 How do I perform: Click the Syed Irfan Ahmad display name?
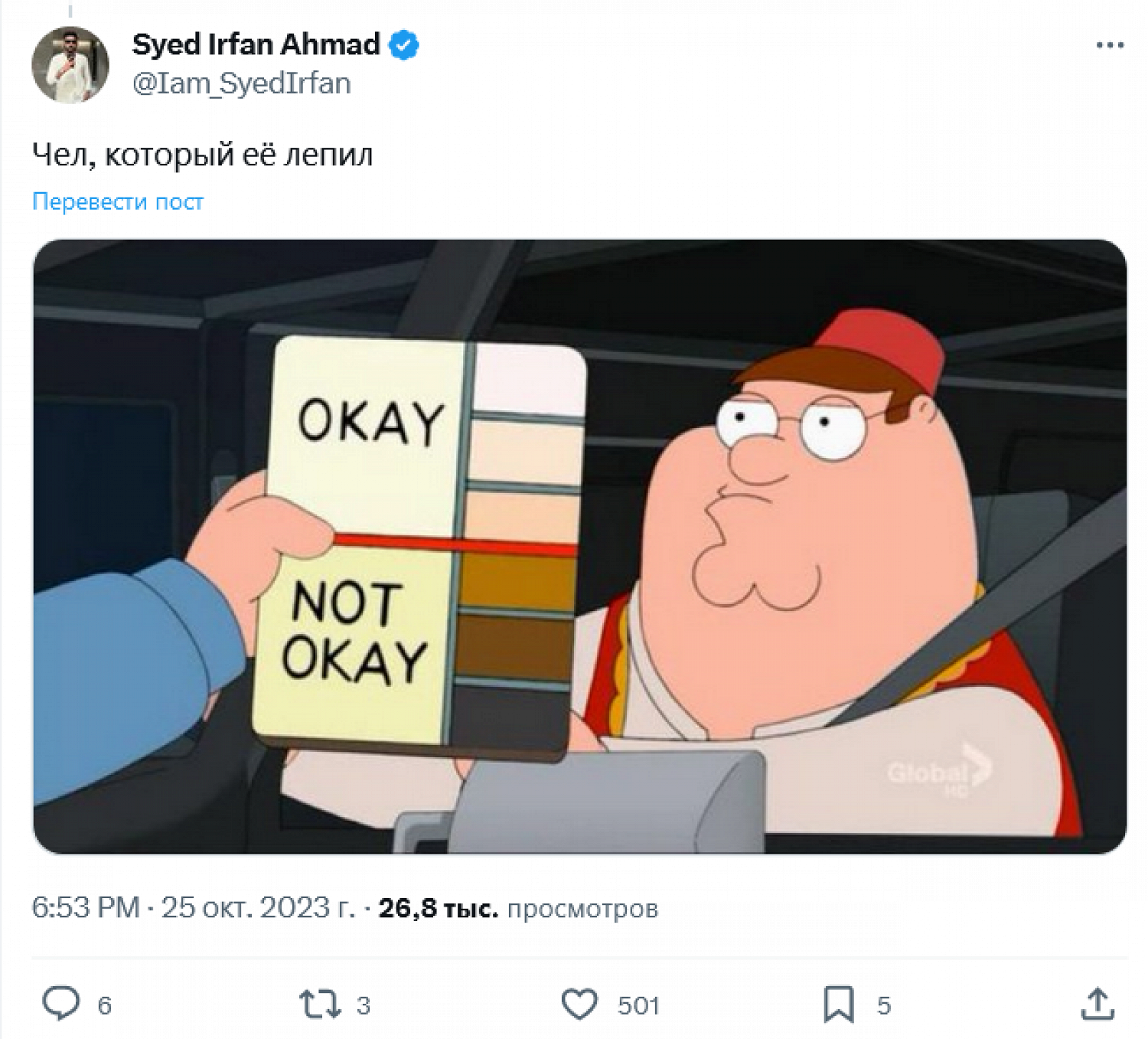(256, 44)
